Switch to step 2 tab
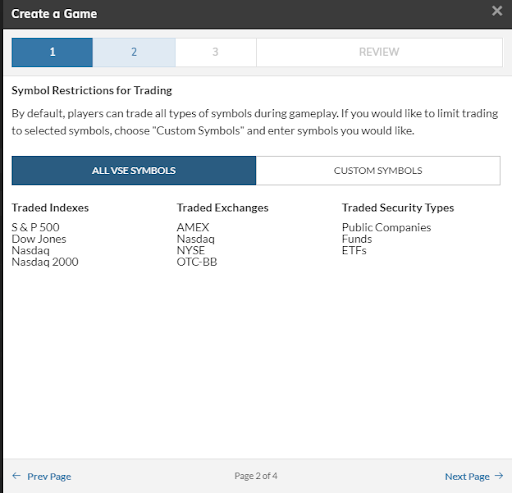 [x=134, y=52]
